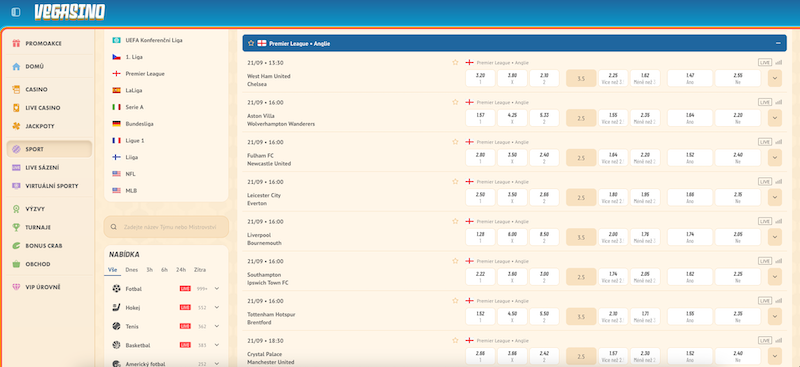Image resolution: width=800 pixels, height=367 pixels.
Task: Expand the Fotbal sport list
Action: click(x=217, y=289)
